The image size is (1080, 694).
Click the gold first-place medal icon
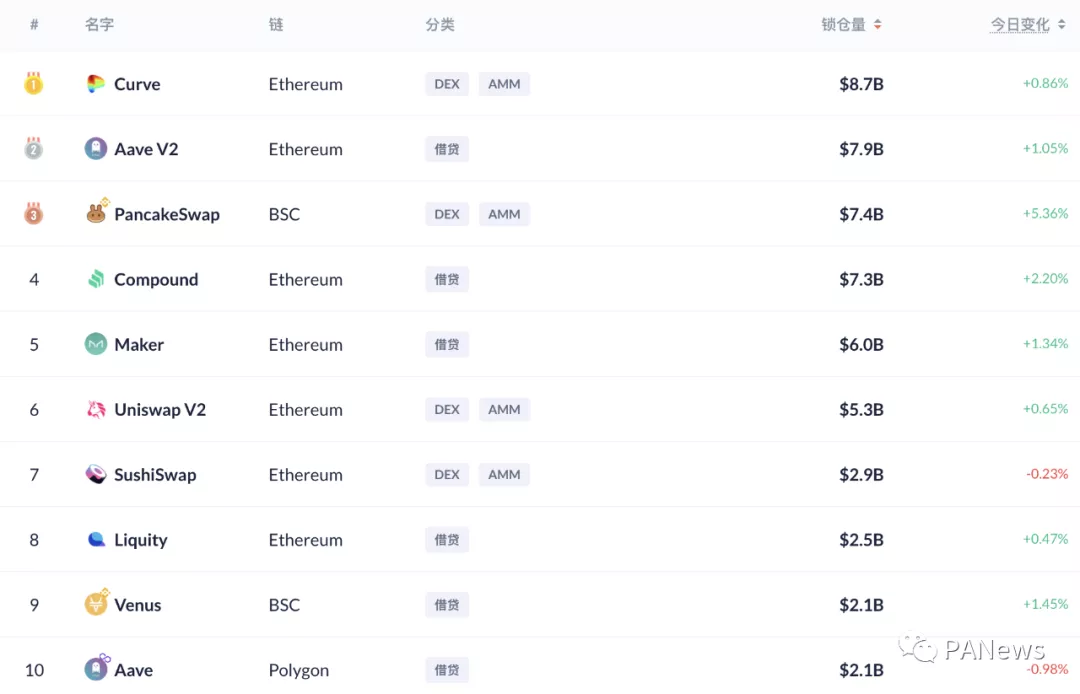tap(34, 84)
